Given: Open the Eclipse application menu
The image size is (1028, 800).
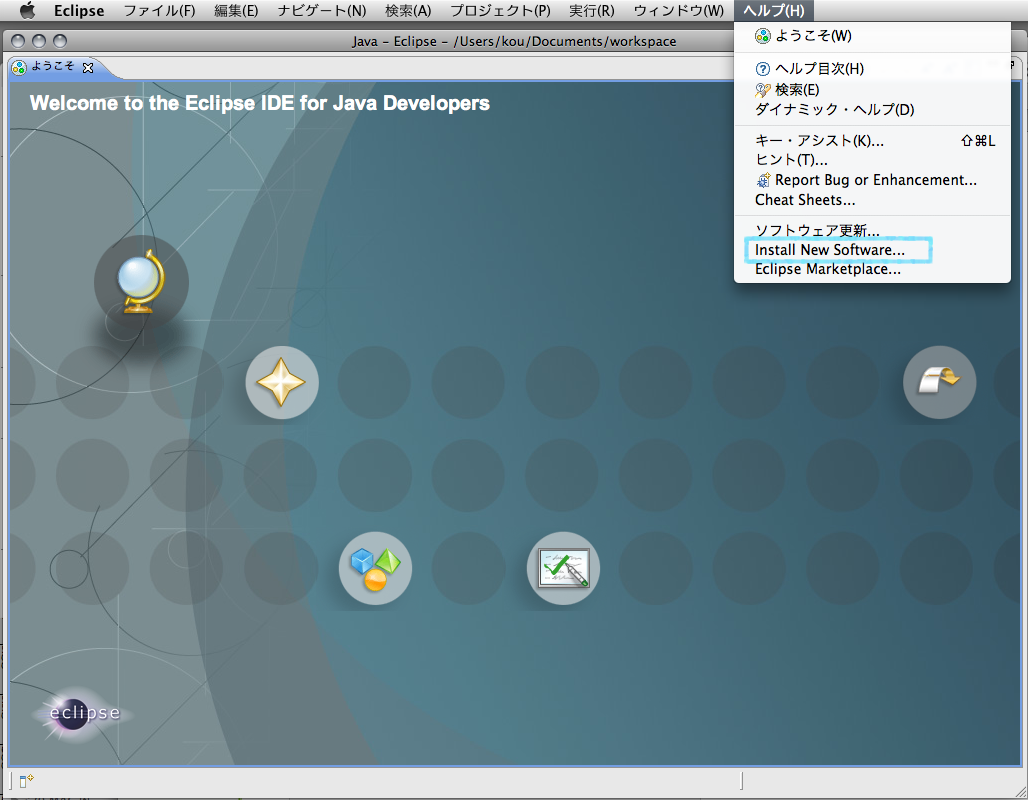Looking at the screenshot, I should pyautogui.click(x=79, y=10).
